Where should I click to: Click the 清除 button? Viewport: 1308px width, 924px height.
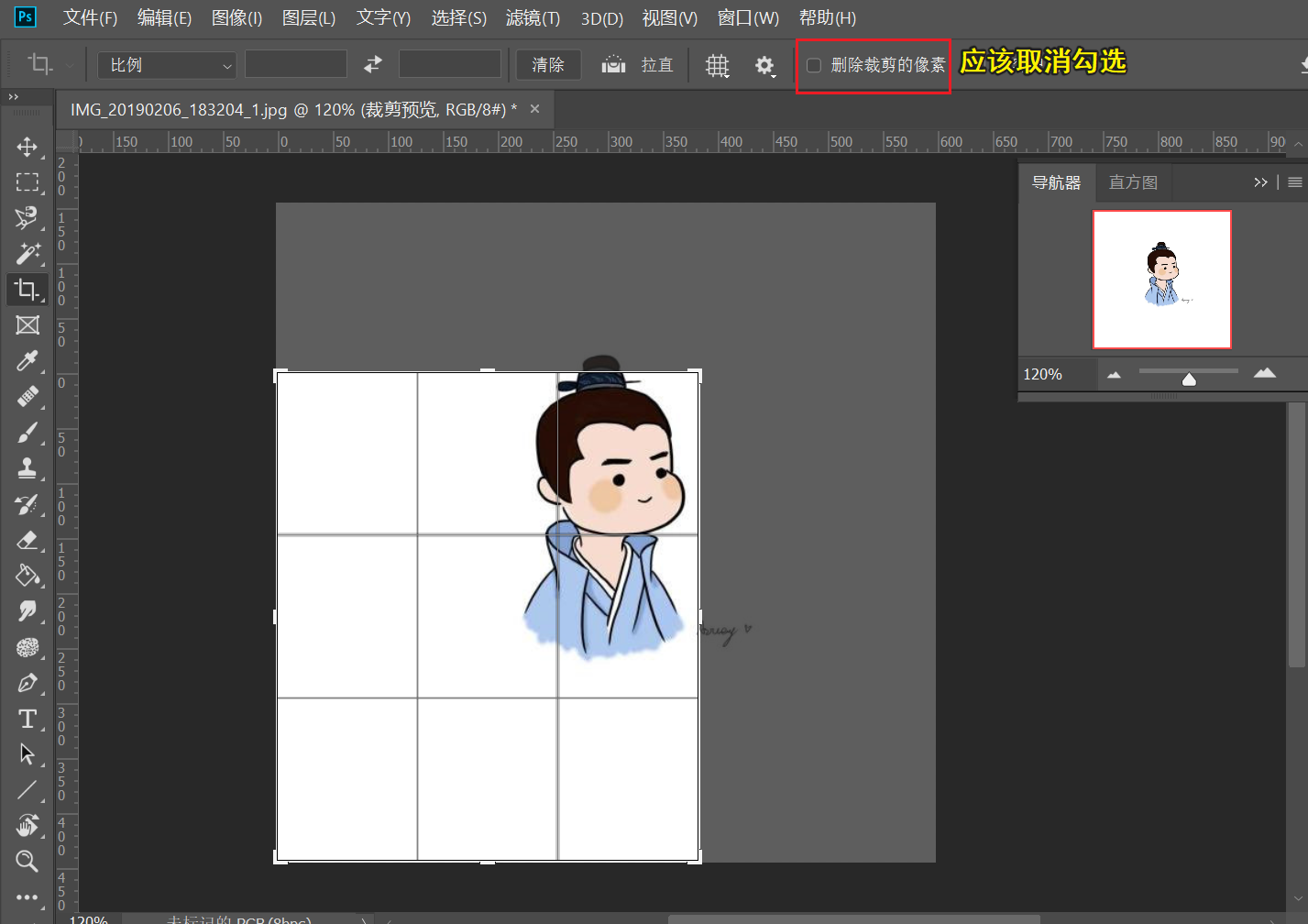[548, 65]
